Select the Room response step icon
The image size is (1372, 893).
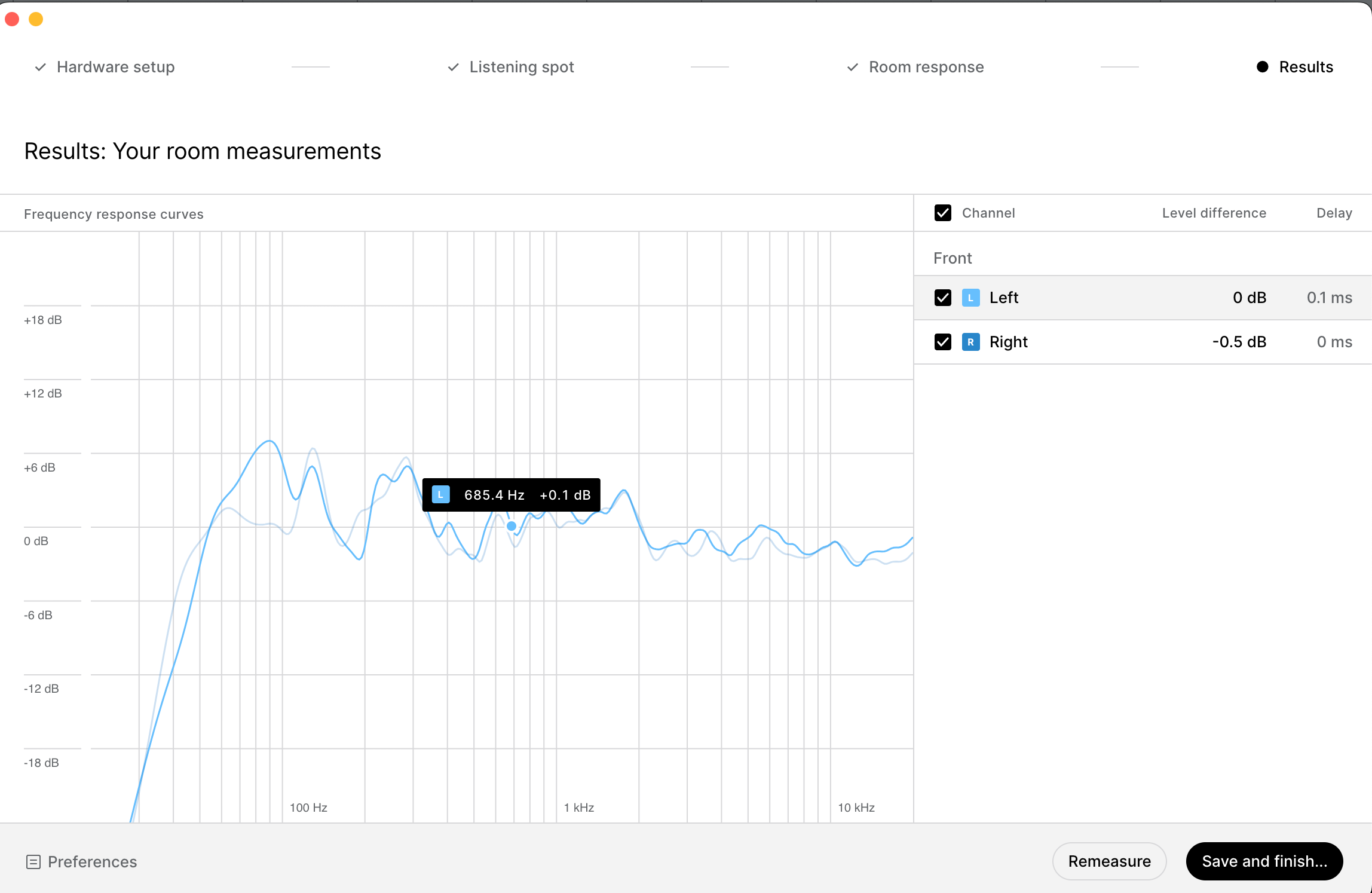[853, 67]
